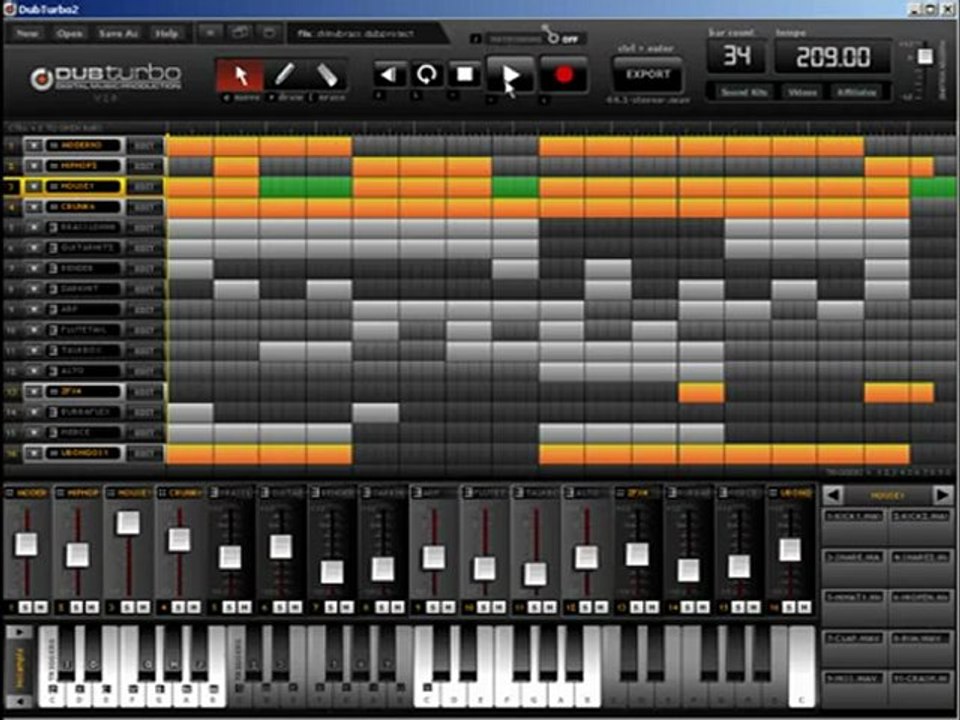960x720 pixels.
Task: Toggle the loop playback button
Action: coord(427,75)
